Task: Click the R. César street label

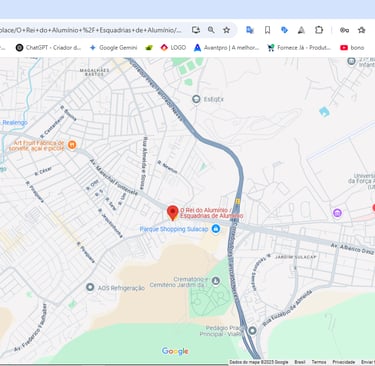Action: 43,171
